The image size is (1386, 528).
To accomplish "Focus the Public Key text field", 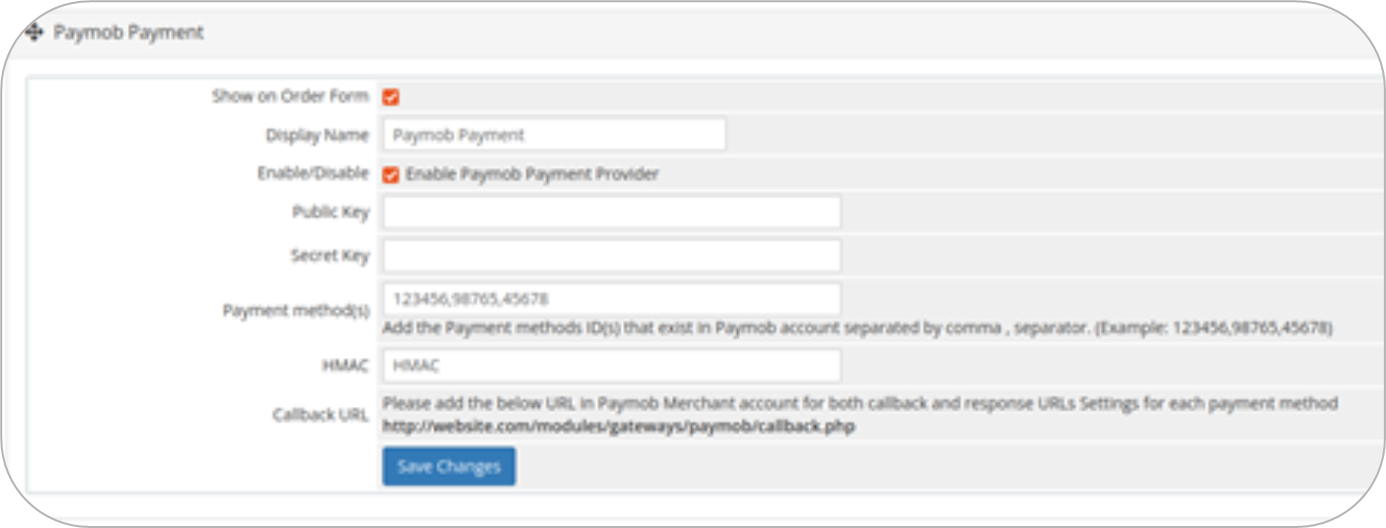I will [611, 212].
